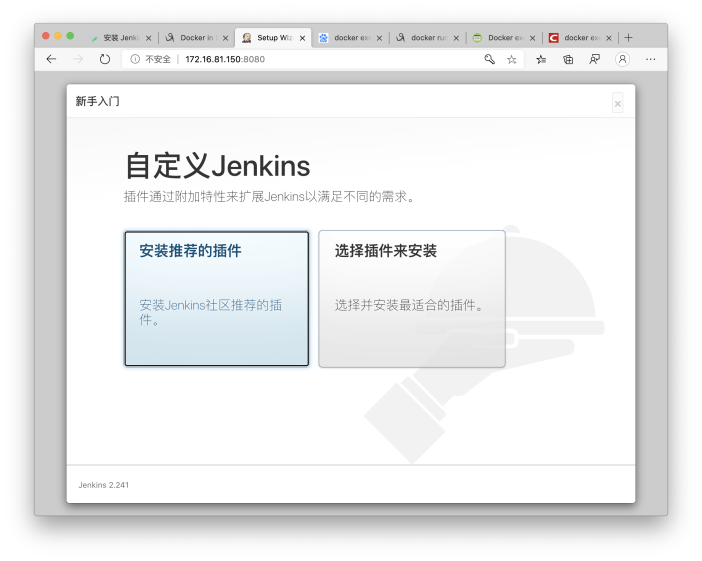Open a new tab with the plus button
The width and height of the screenshot is (702, 561).
628,38
